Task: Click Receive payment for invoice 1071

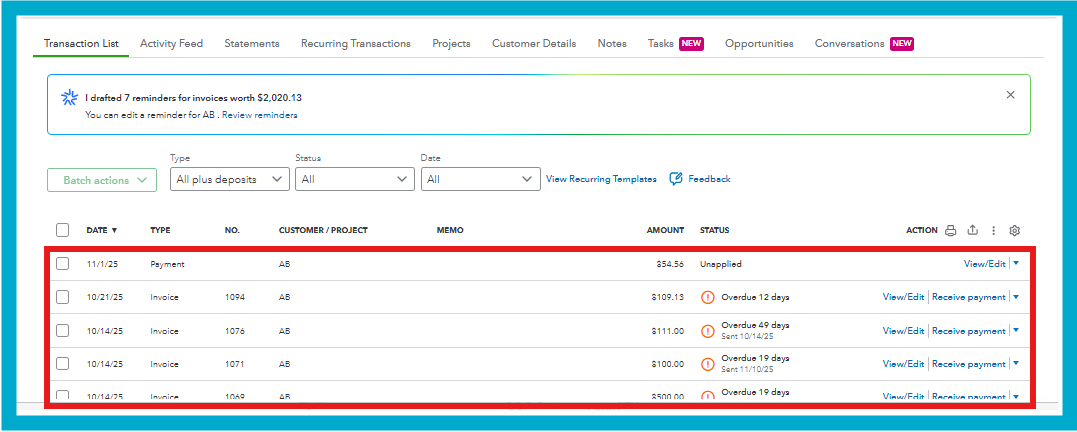Action: [968, 364]
